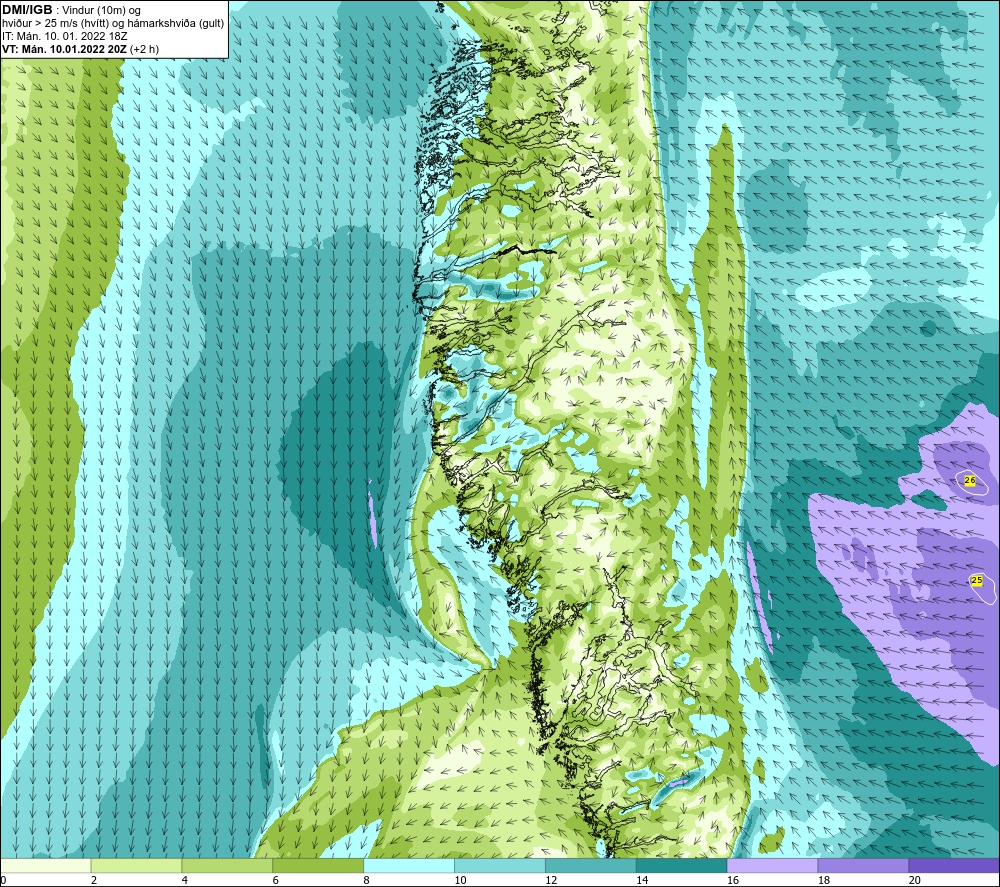Select the medium purple 18–20 m/s swatch
This screenshot has width=1000, height=887.
(x=864, y=865)
